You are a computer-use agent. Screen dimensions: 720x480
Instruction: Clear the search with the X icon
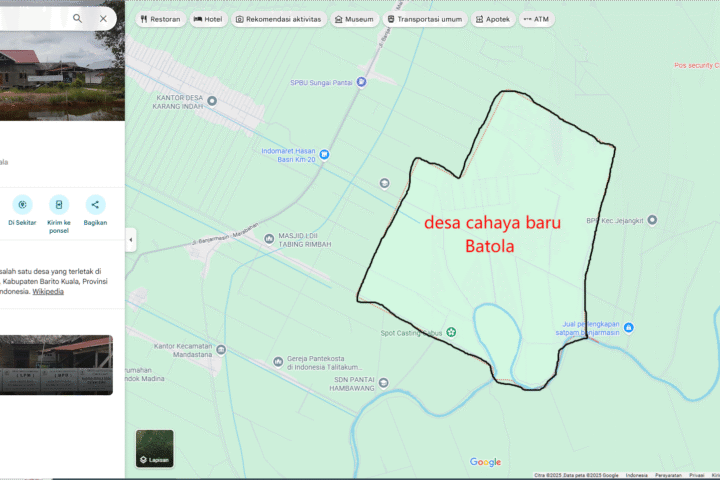103,18
